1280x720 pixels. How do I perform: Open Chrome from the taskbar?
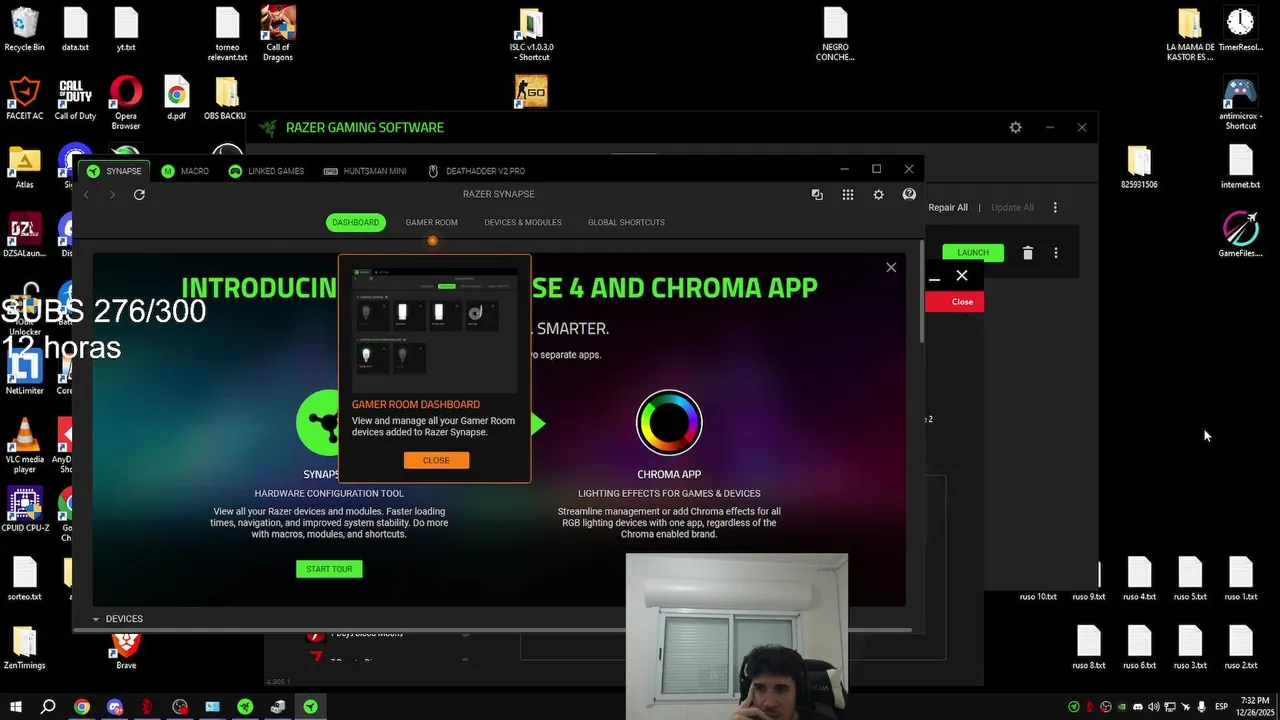pos(82,707)
